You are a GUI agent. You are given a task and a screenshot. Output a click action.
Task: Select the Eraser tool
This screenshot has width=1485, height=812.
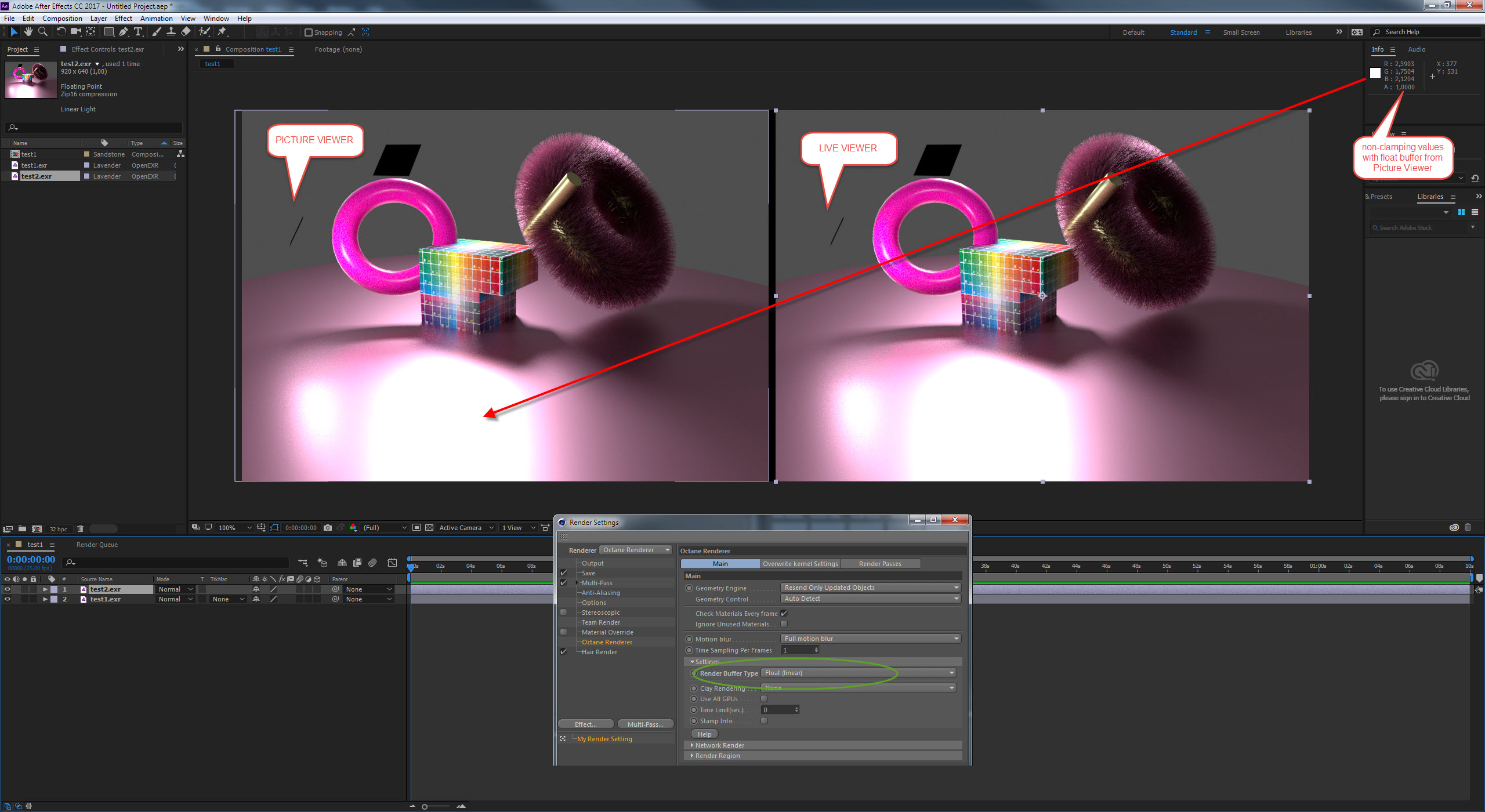click(186, 32)
